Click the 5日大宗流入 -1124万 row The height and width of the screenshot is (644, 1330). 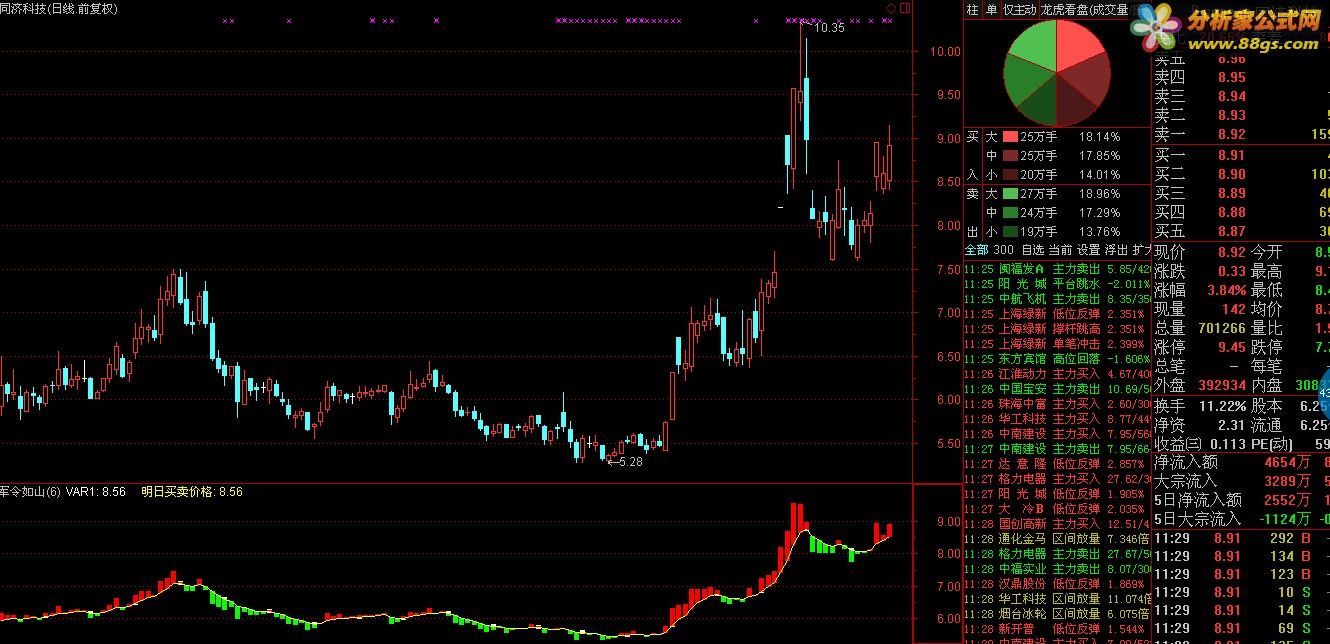coord(1241,519)
